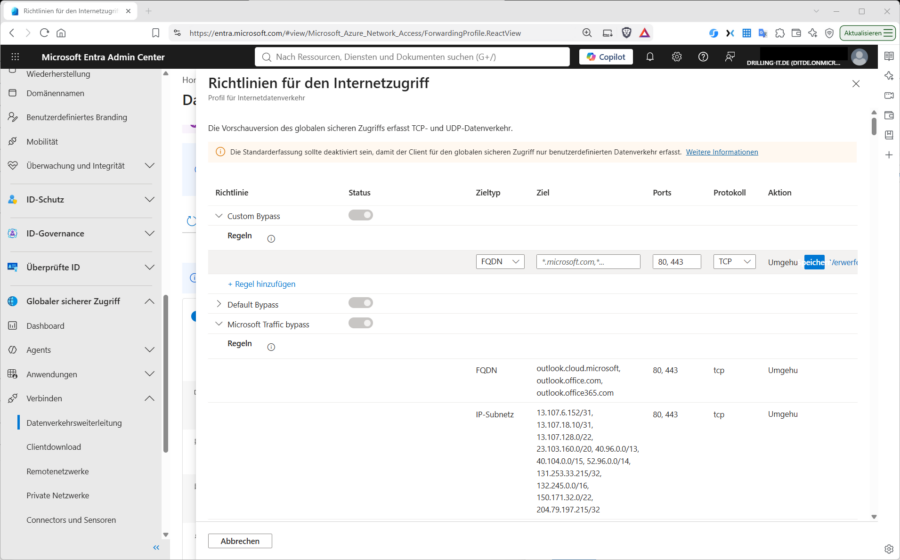Expand ID-Governance section
The width and height of the screenshot is (900, 560).
coord(149,233)
